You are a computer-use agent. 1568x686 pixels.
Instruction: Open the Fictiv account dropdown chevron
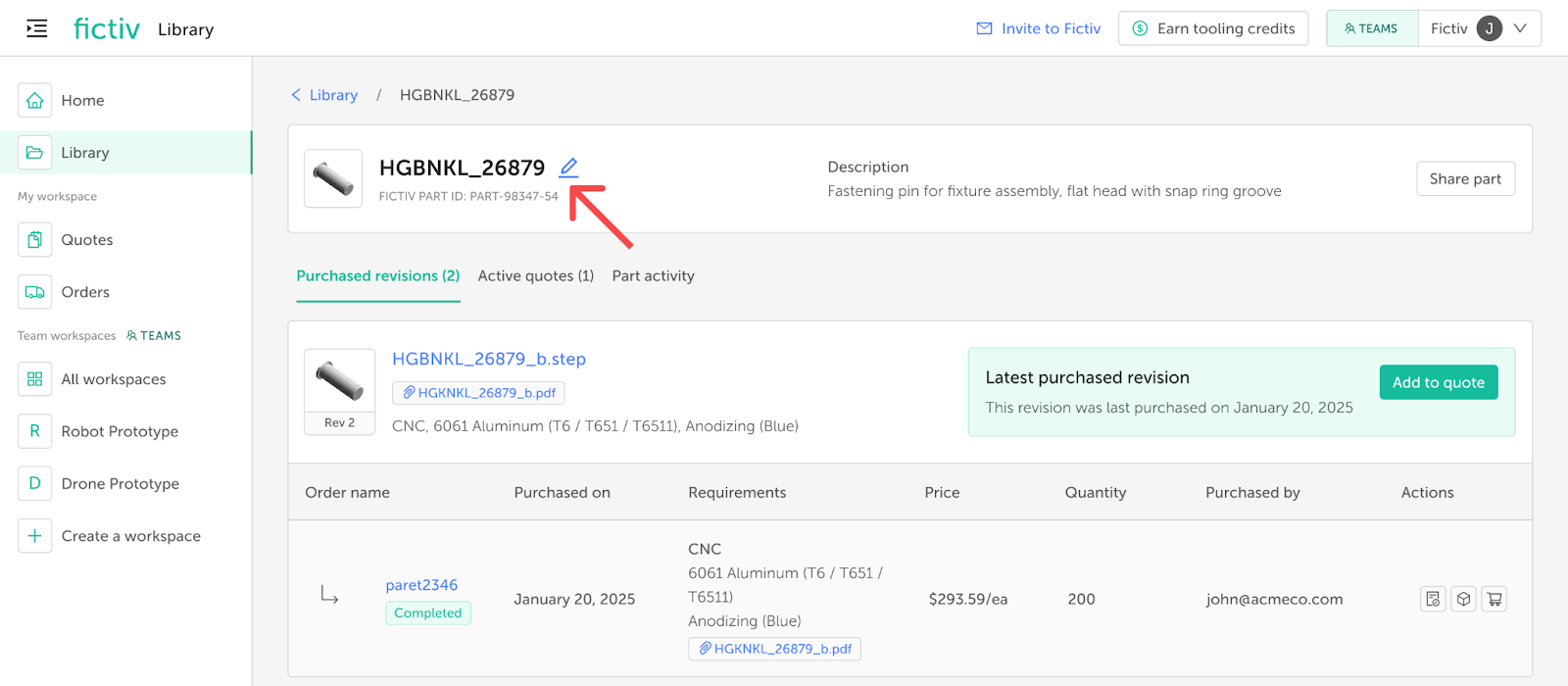click(x=1520, y=28)
